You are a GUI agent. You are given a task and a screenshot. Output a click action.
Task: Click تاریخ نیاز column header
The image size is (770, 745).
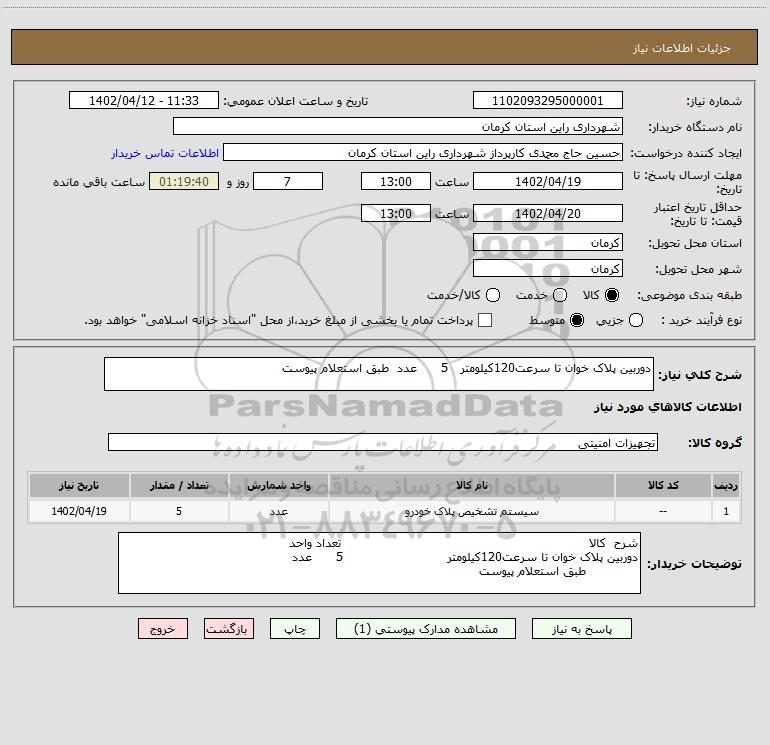[x=79, y=485]
